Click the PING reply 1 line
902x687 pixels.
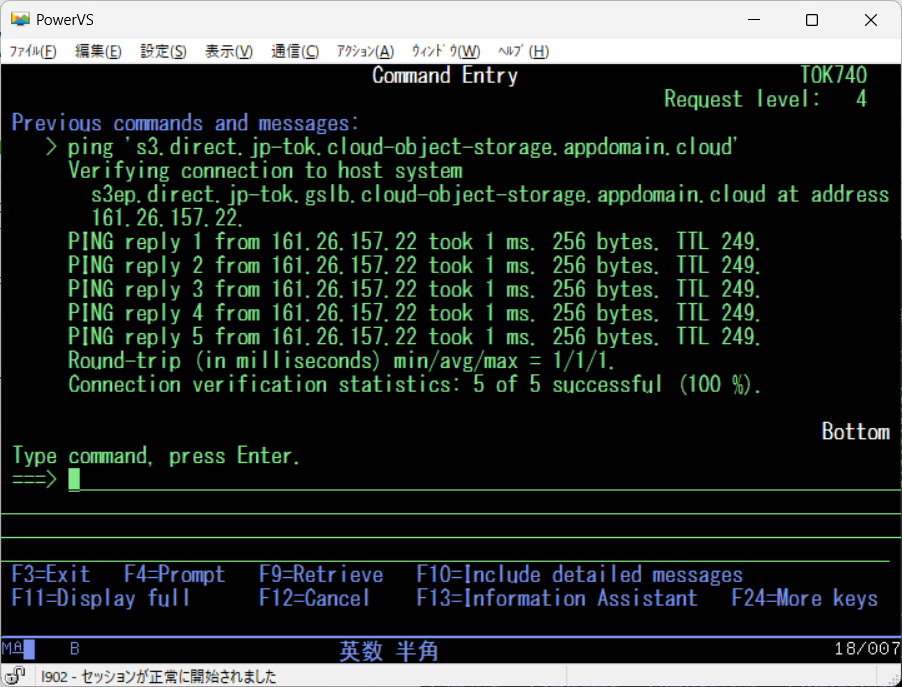coord(414,242)
